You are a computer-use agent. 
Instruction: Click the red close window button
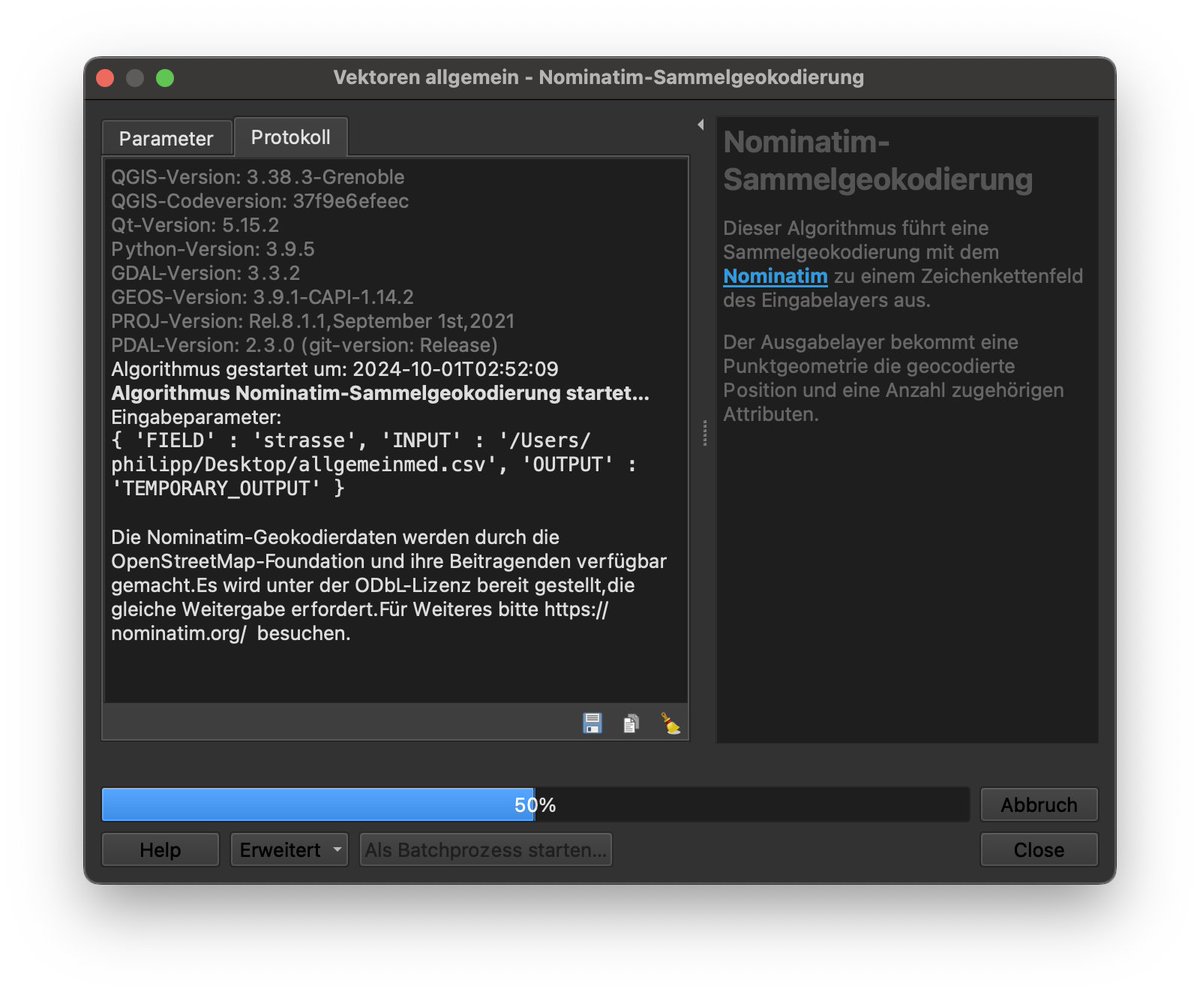pyautogui.click(x=105, y=78)
